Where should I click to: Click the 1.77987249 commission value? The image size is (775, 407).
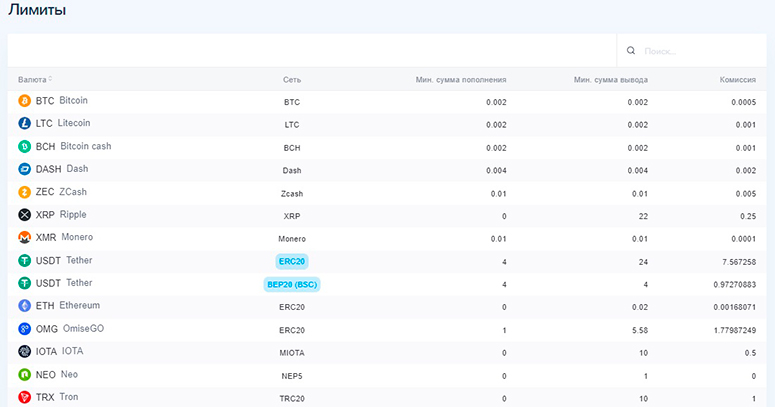pyautogui.click(x=734, y=330)
